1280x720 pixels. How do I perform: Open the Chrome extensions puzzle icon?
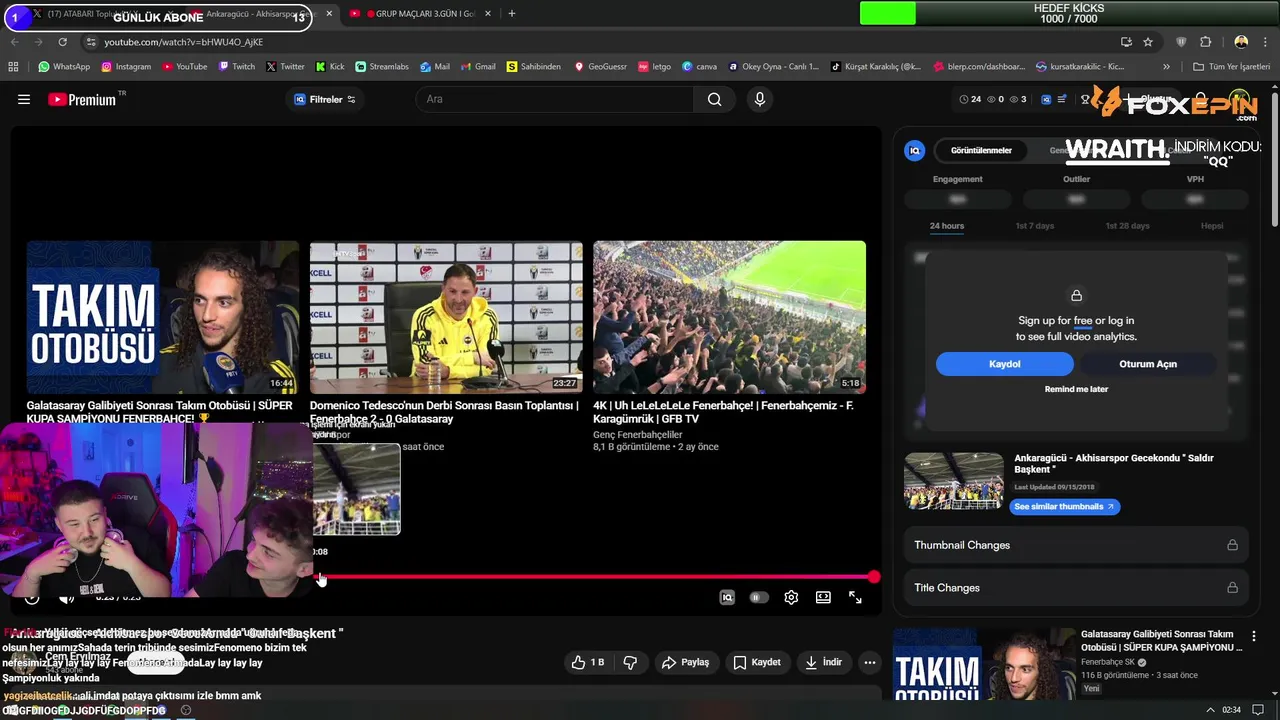1205,42
